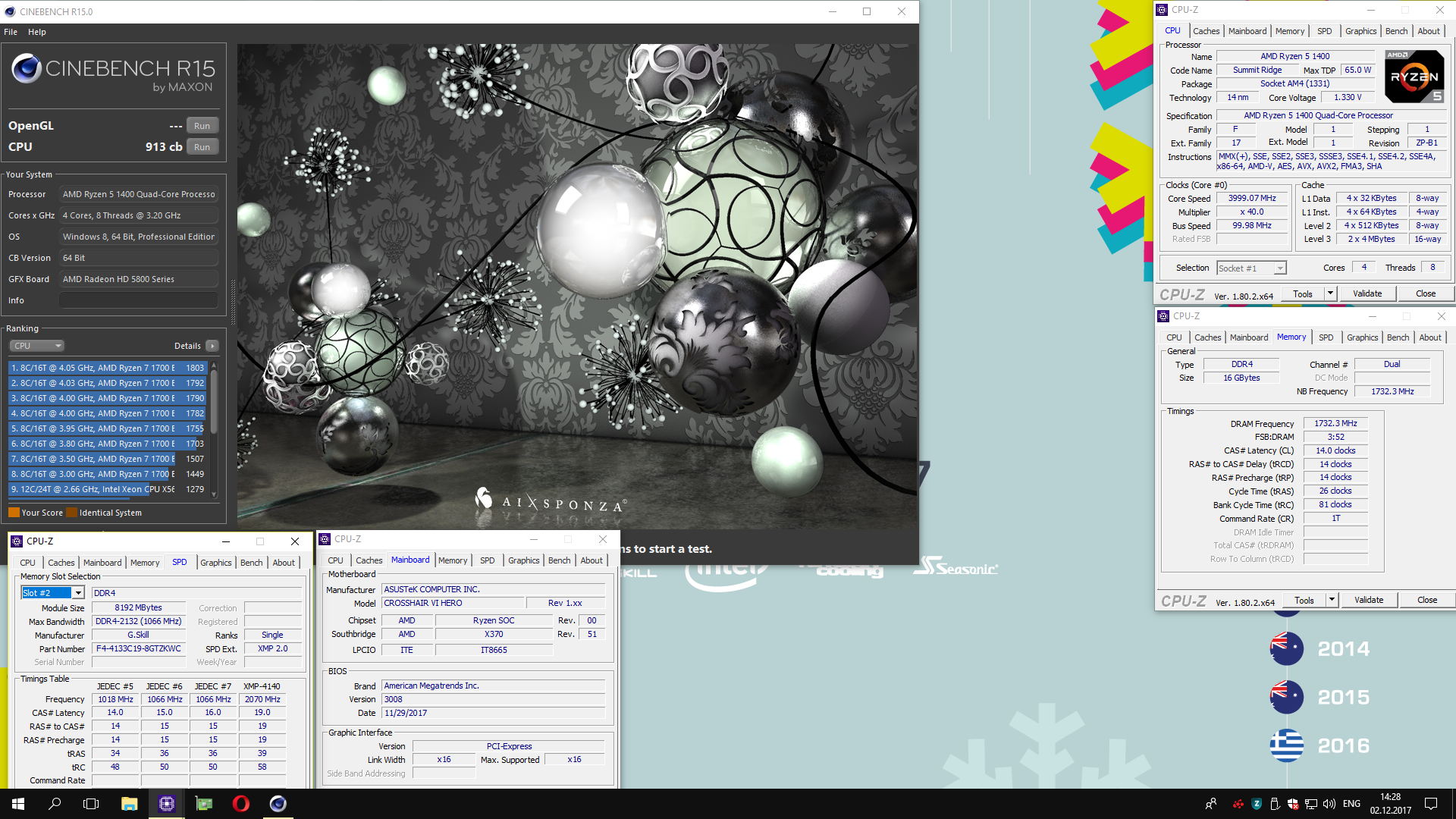Open the Windows Start menu
Image resolution: width=1456 pixels, height=819 pixels.
pos(18,804)
